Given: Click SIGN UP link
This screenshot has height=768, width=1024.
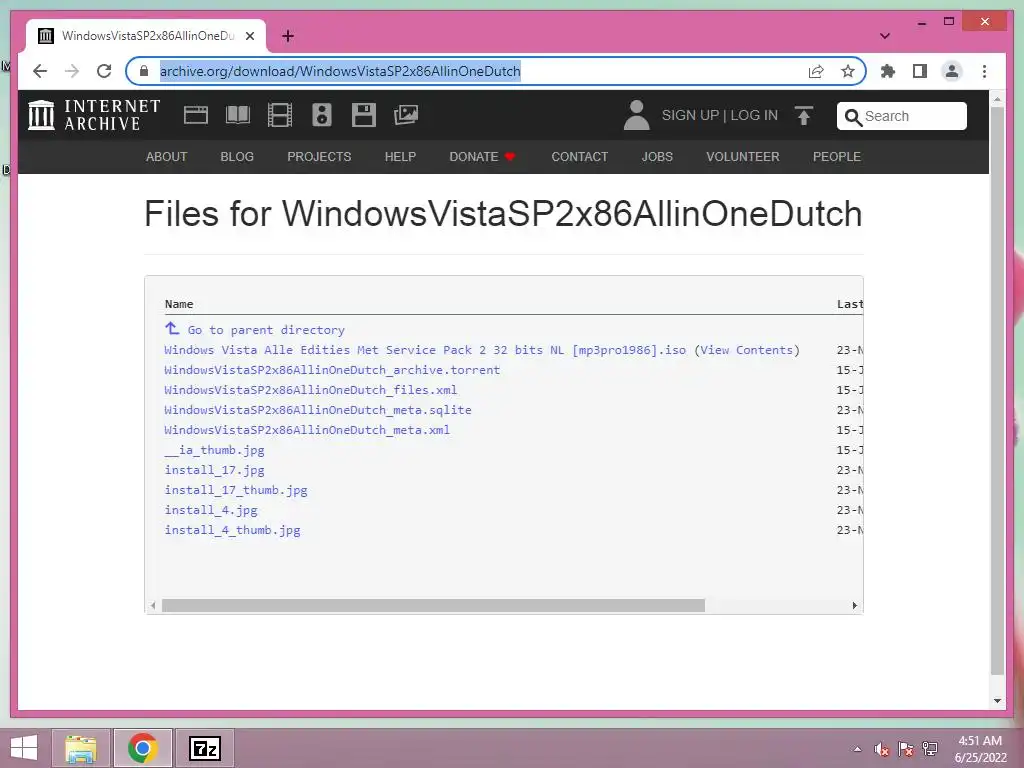Looking at the screenshot, I should (x=690, y=116).
